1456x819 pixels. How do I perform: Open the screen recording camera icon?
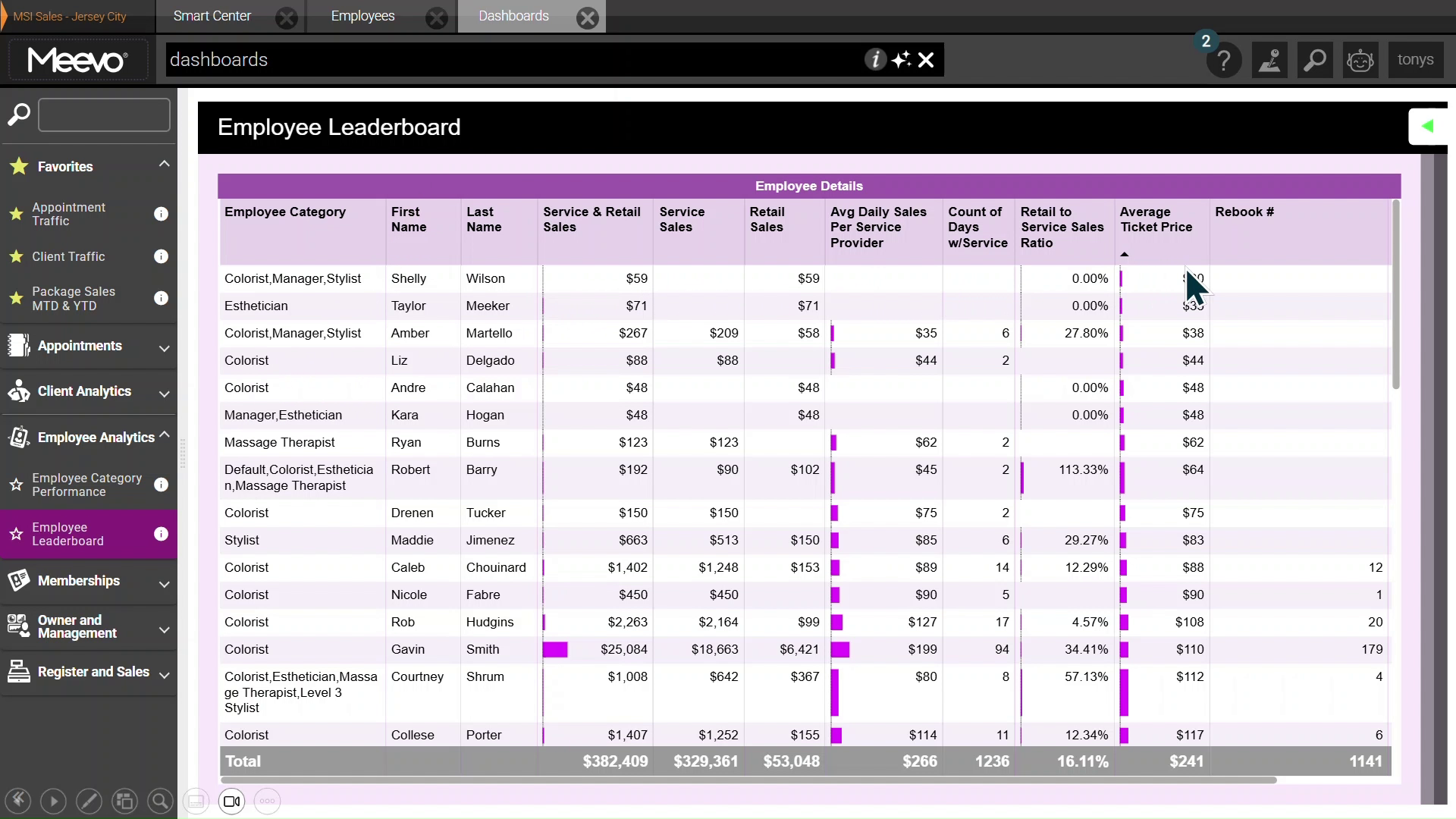tap(231, 801)
